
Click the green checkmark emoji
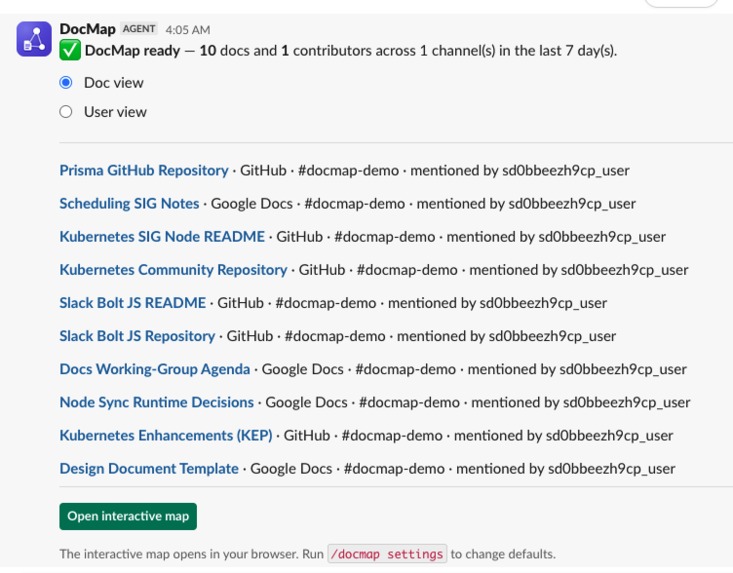pos(70,50)
